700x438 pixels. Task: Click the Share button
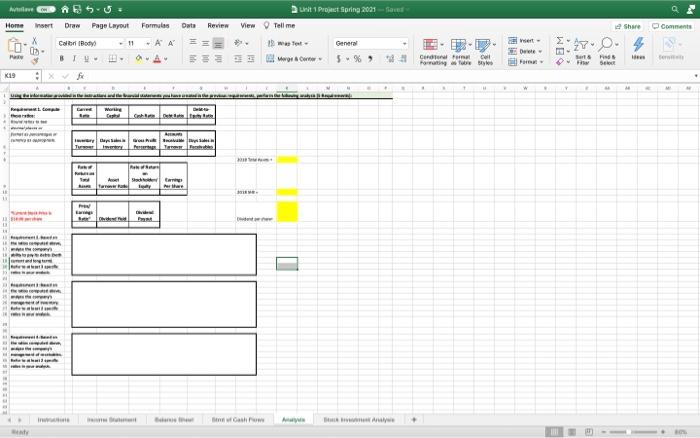point(628,27)
